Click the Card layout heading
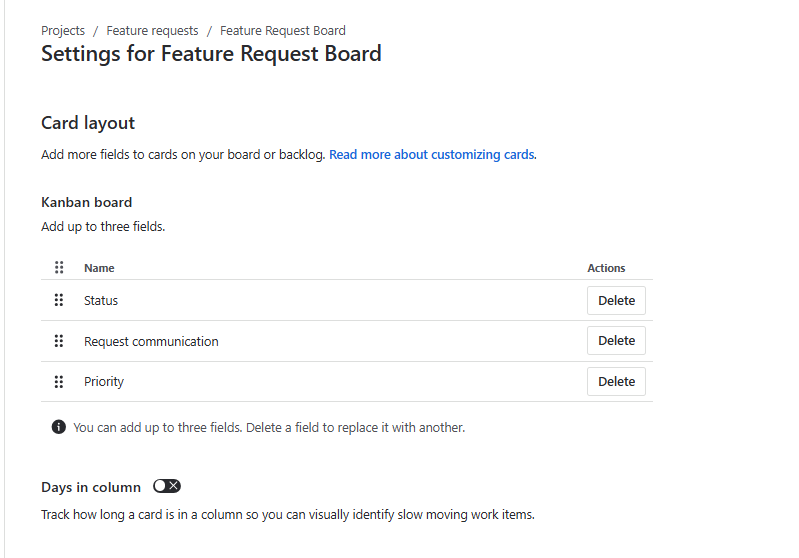The width and height of the screenshot is (799, 558). coord(88,123)
